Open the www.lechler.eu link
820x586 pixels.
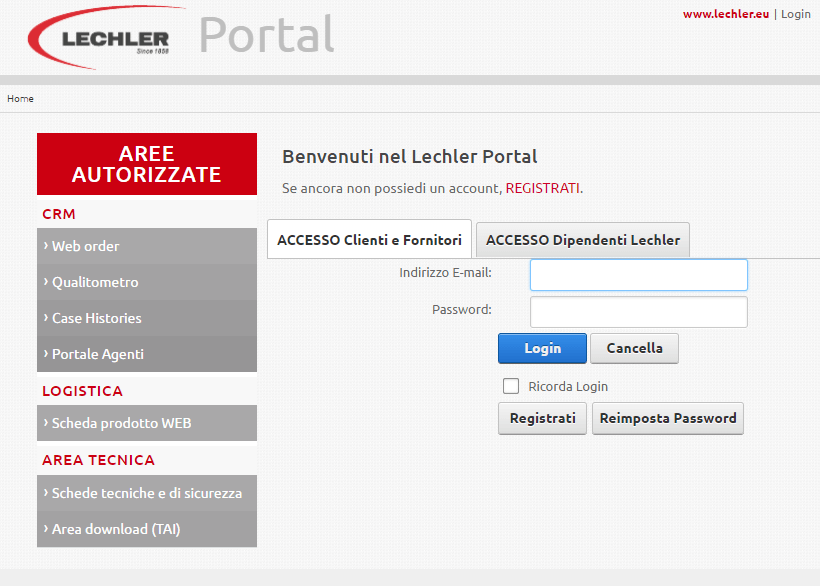(725, 14)
